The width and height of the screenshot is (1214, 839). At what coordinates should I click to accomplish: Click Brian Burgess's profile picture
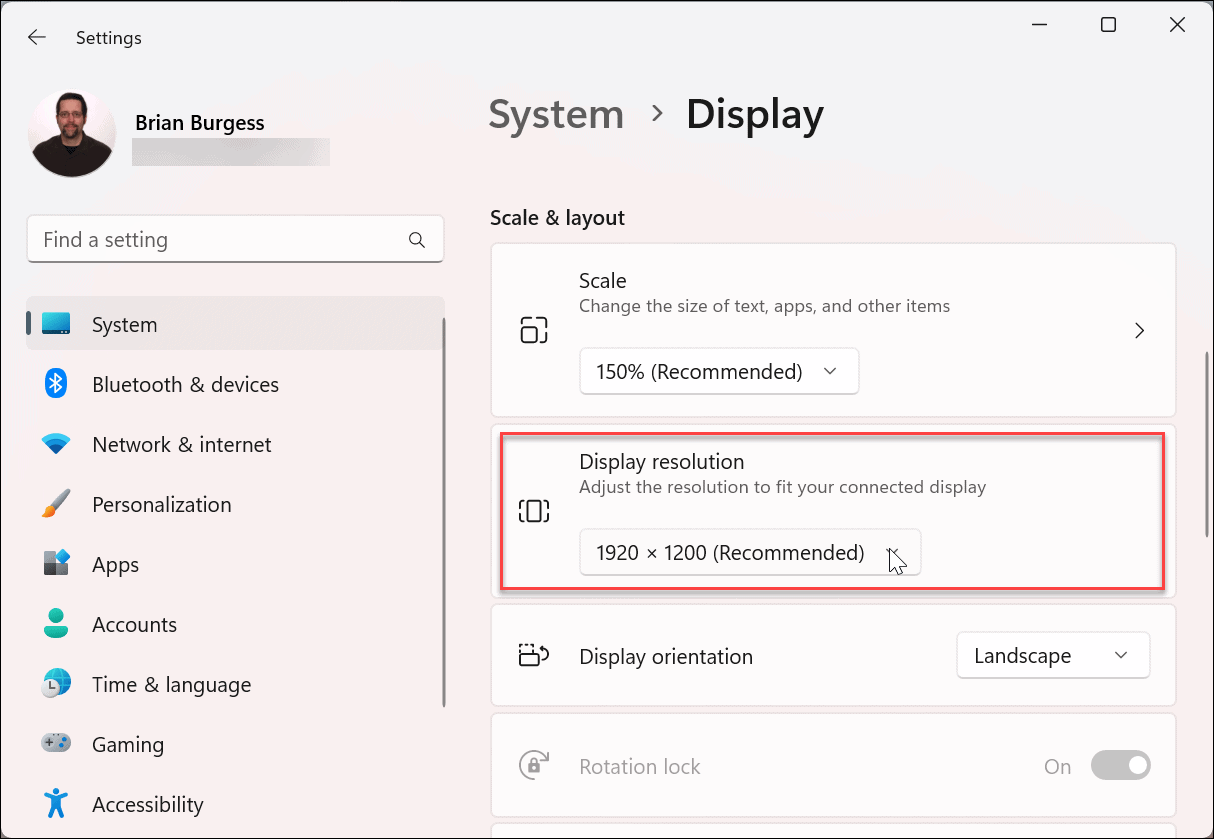pos(72,132)
